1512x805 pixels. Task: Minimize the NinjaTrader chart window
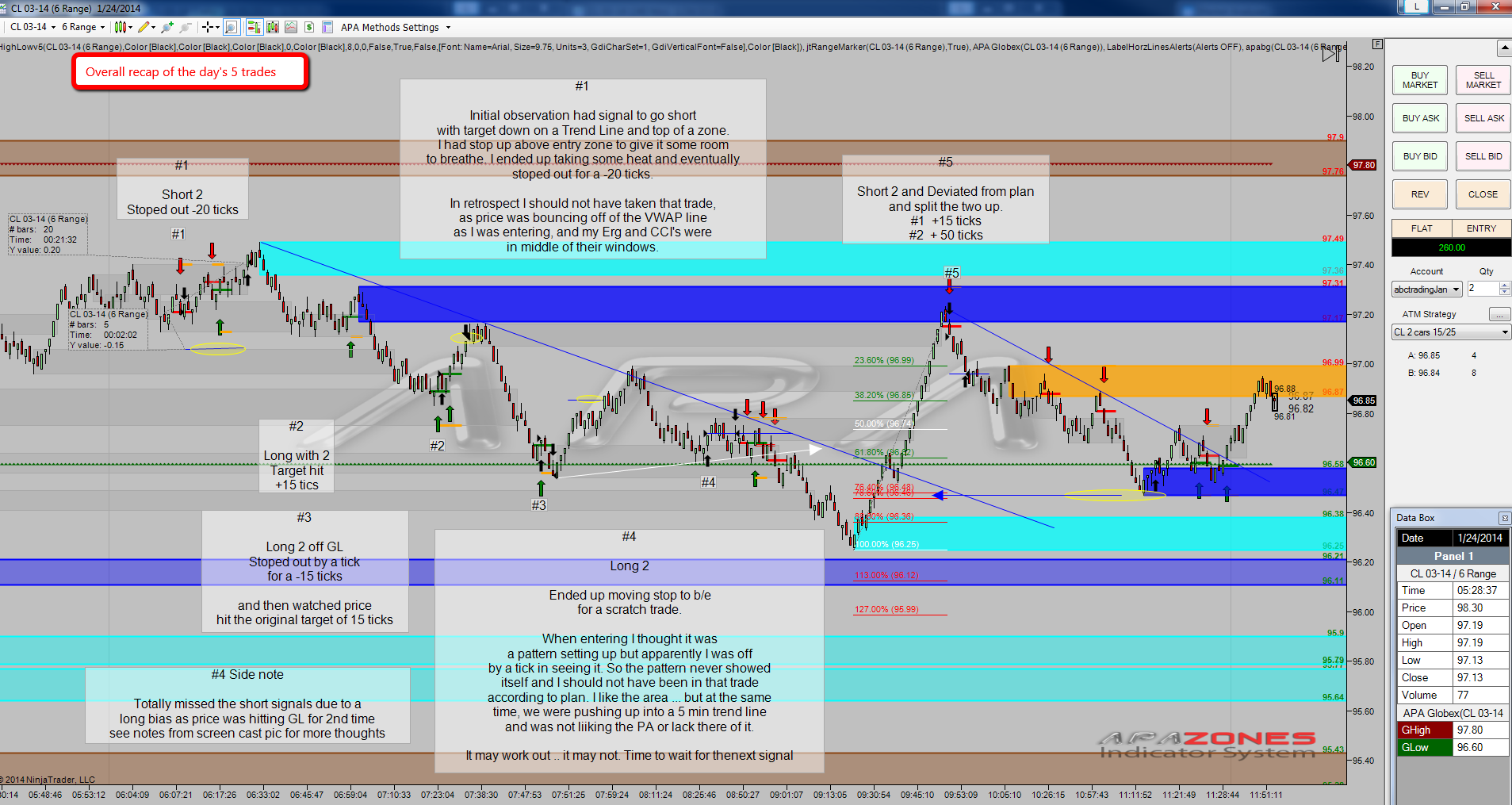tap(1443, 6)
